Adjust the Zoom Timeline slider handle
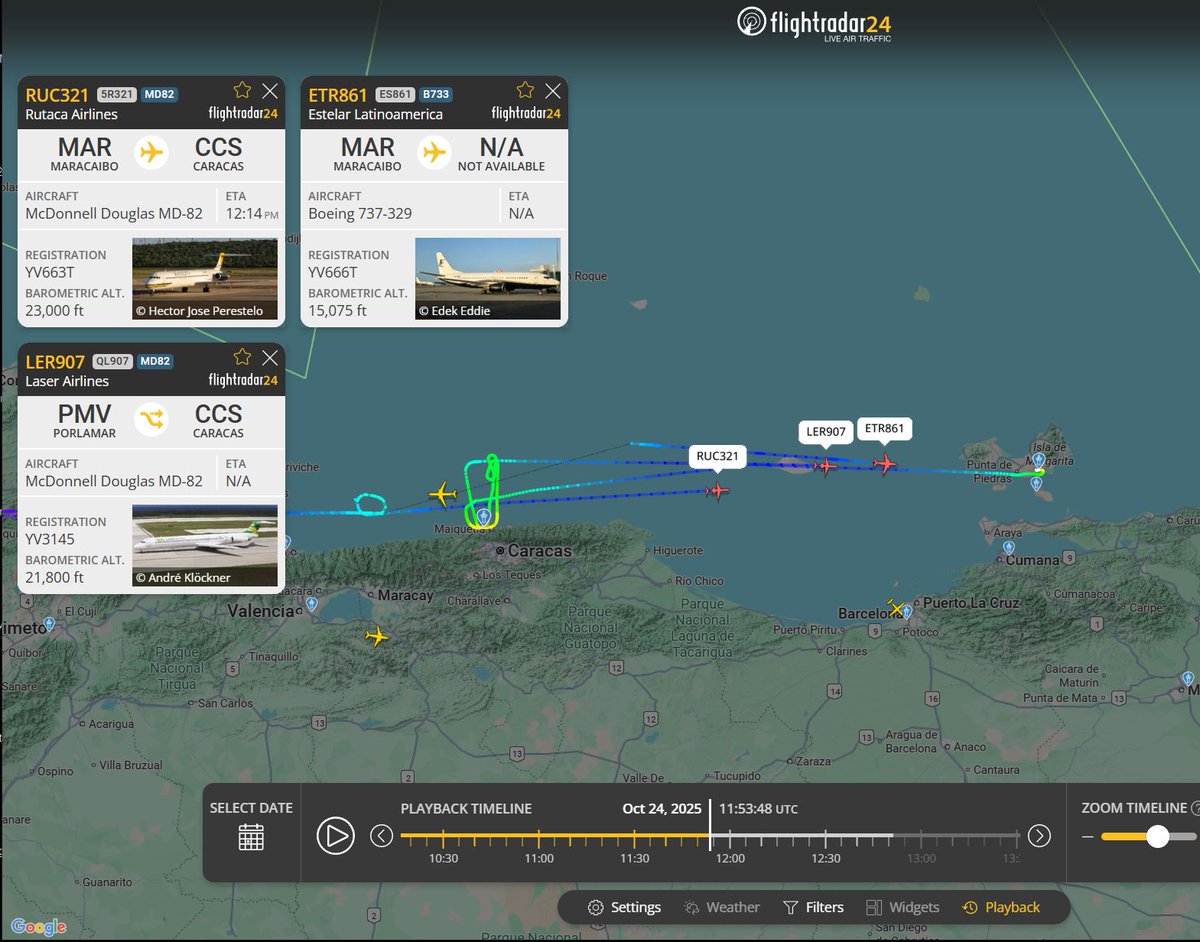This screenshot has width=1200, height=942. (1157, 836)
